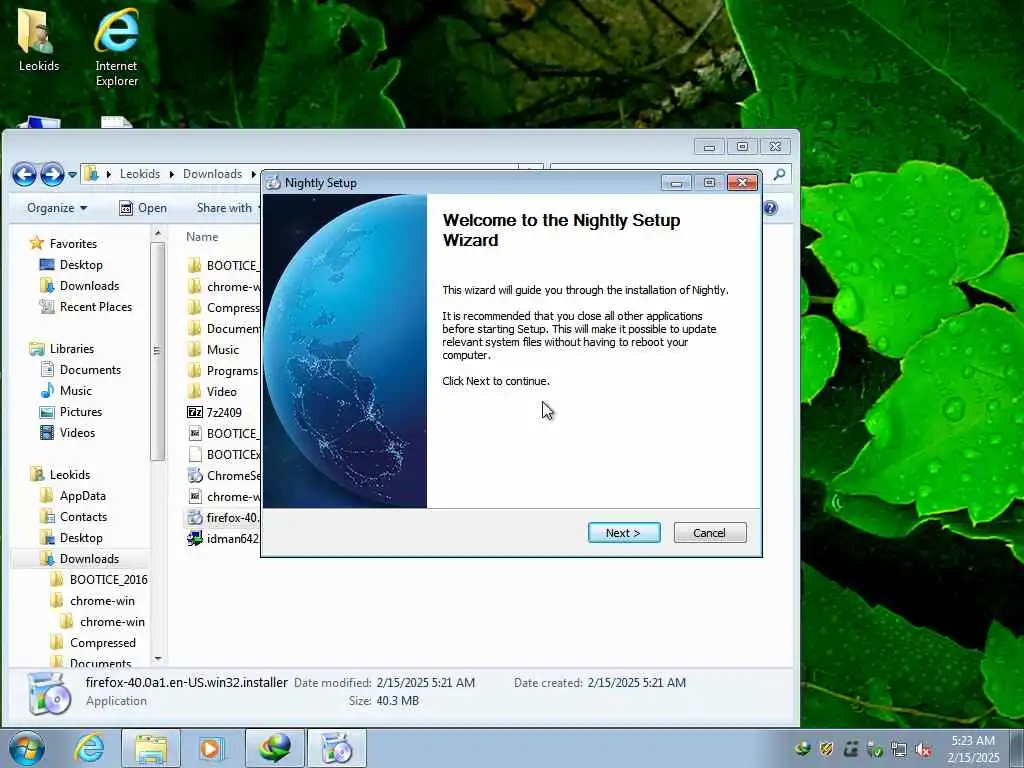This screenshot has height=768, width=1024.
Task: Go back in the Explorer window
Action: coord(25,174)
